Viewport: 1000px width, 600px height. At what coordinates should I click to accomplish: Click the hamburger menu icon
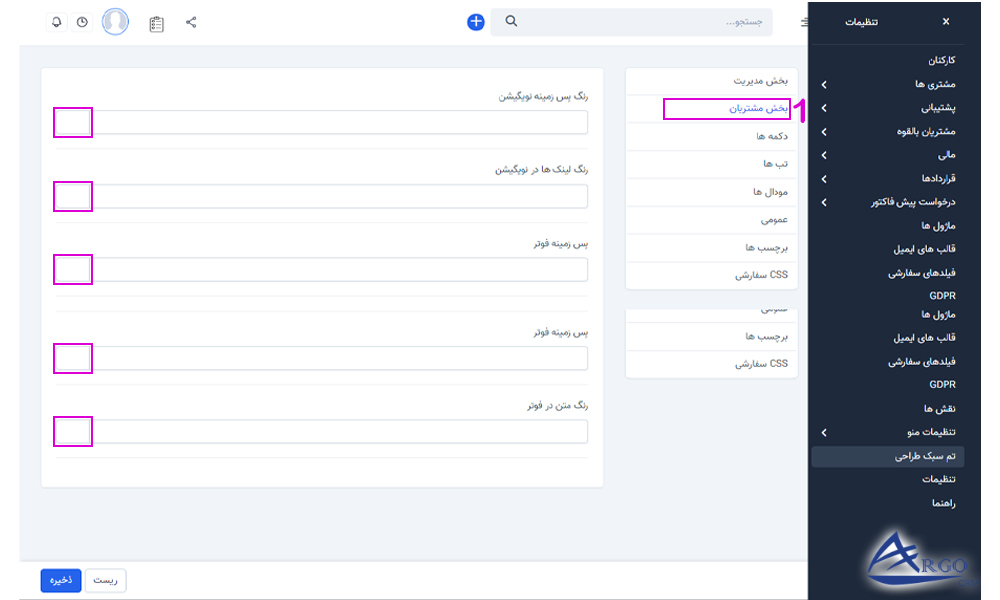pos(804,21)
